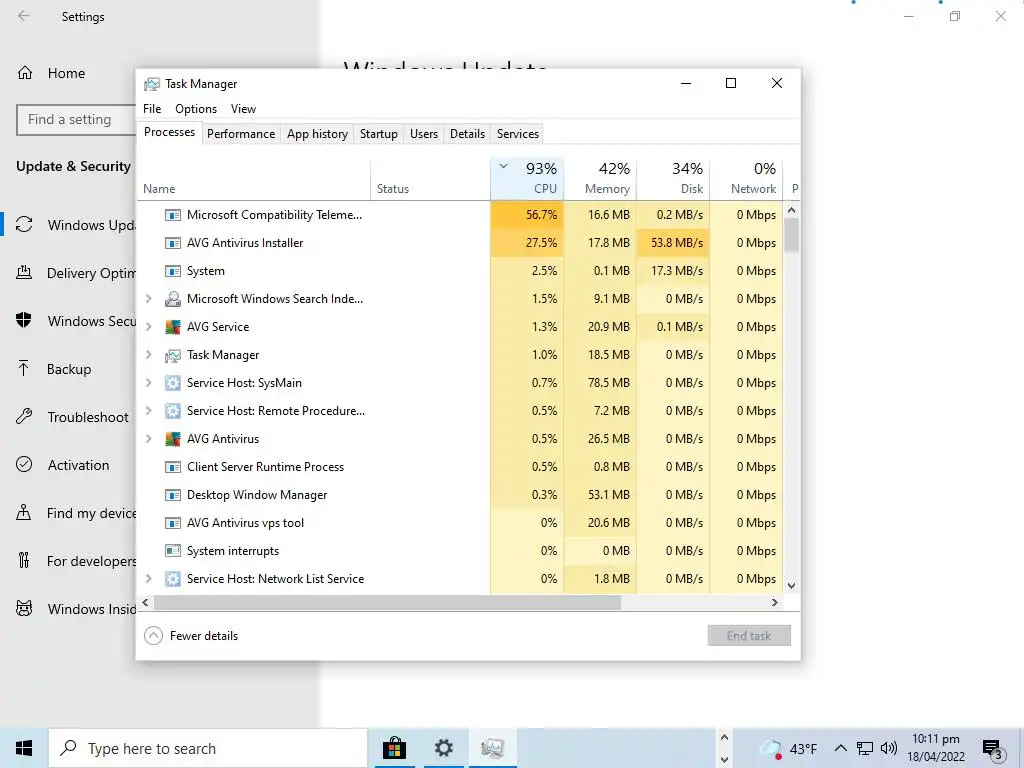Viewport: 1024px width, 768px height.
Task: Click the Service Host: Remote Procedure icon
Action: (172, 411)
